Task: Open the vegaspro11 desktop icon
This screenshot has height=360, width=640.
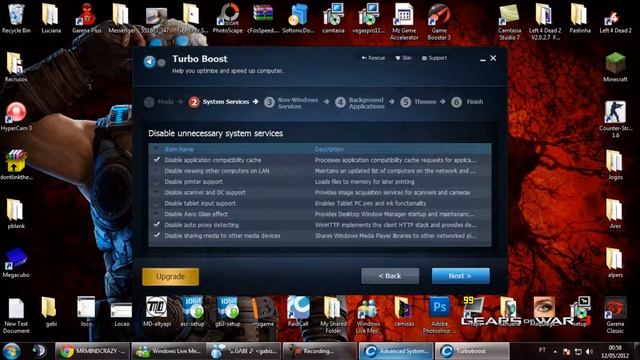Action: pyautogui.click(x=369, y=18)
